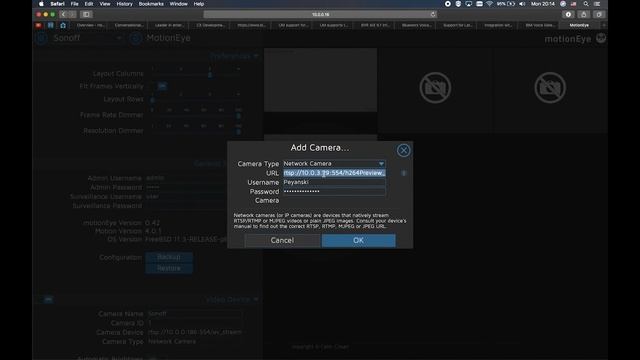
Task: Click the volume icon in menu bar
Action: 522,4
